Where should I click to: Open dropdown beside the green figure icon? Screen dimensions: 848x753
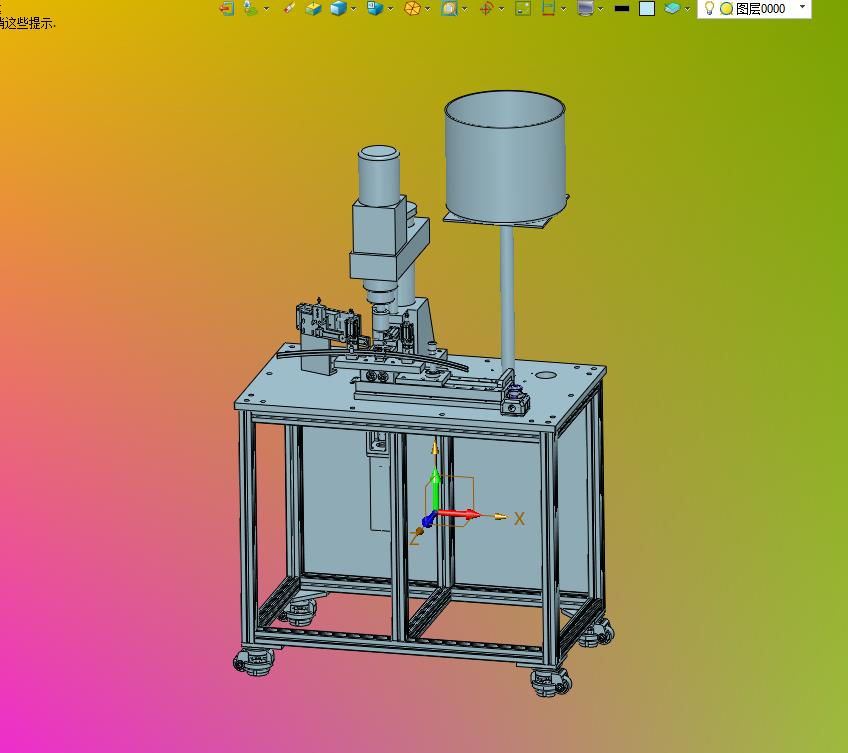pos(266,9)
